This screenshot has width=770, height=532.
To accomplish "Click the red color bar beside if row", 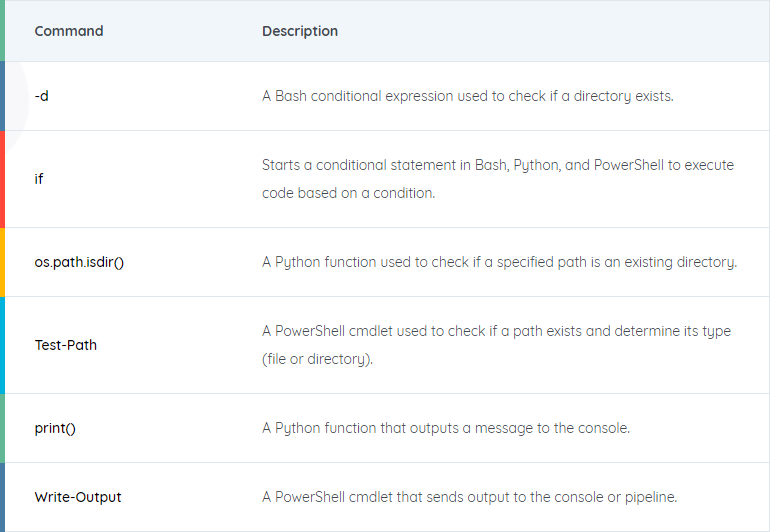I will [x=2, y=179].
